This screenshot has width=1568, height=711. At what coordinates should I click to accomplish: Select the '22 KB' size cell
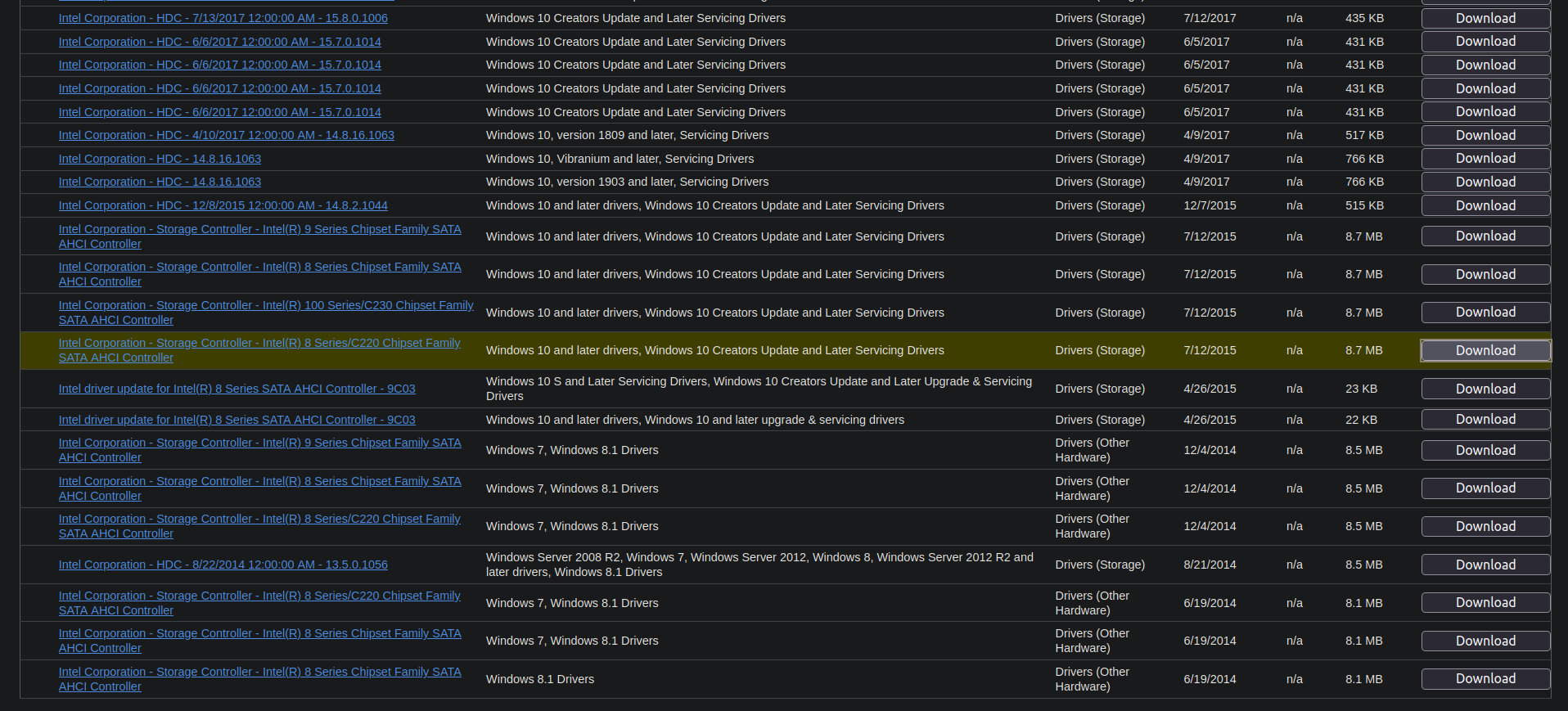[1361, 420]
